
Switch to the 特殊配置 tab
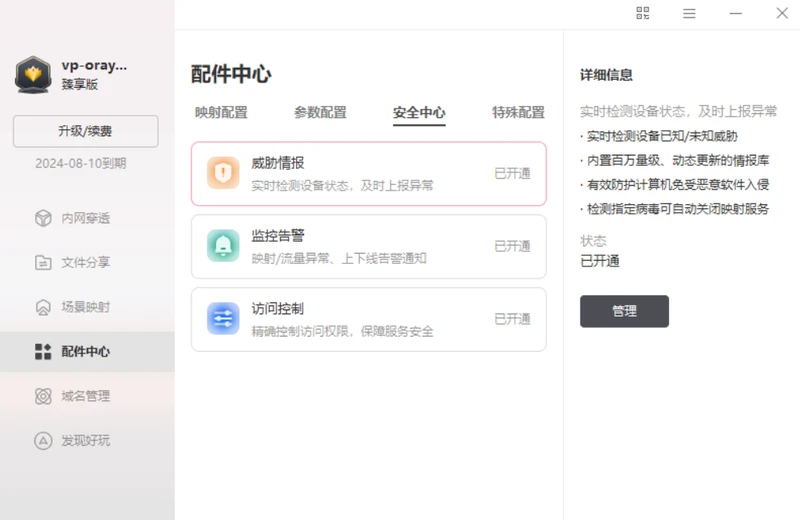pos(518,112)
